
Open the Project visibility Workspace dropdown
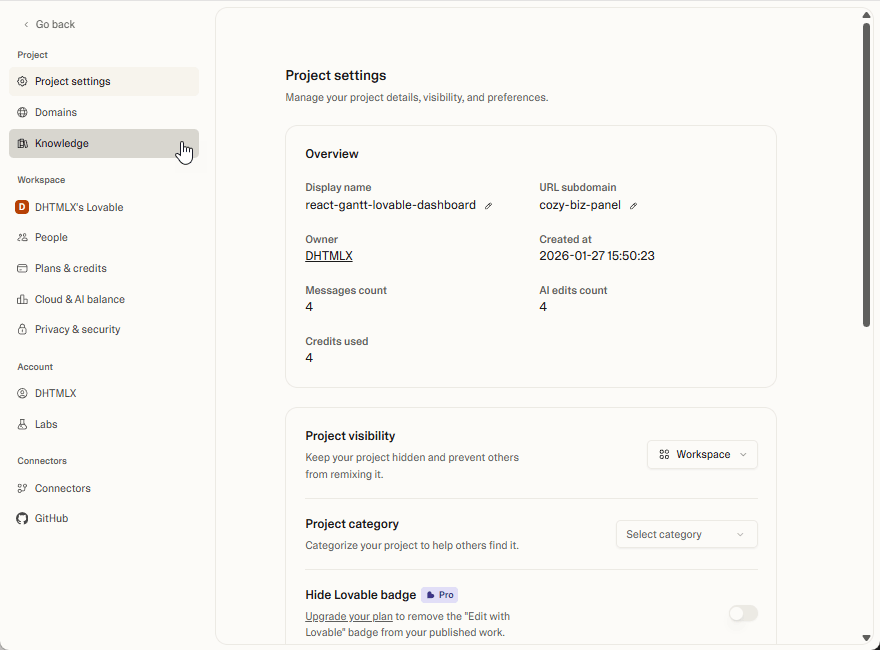pos(702,454)
